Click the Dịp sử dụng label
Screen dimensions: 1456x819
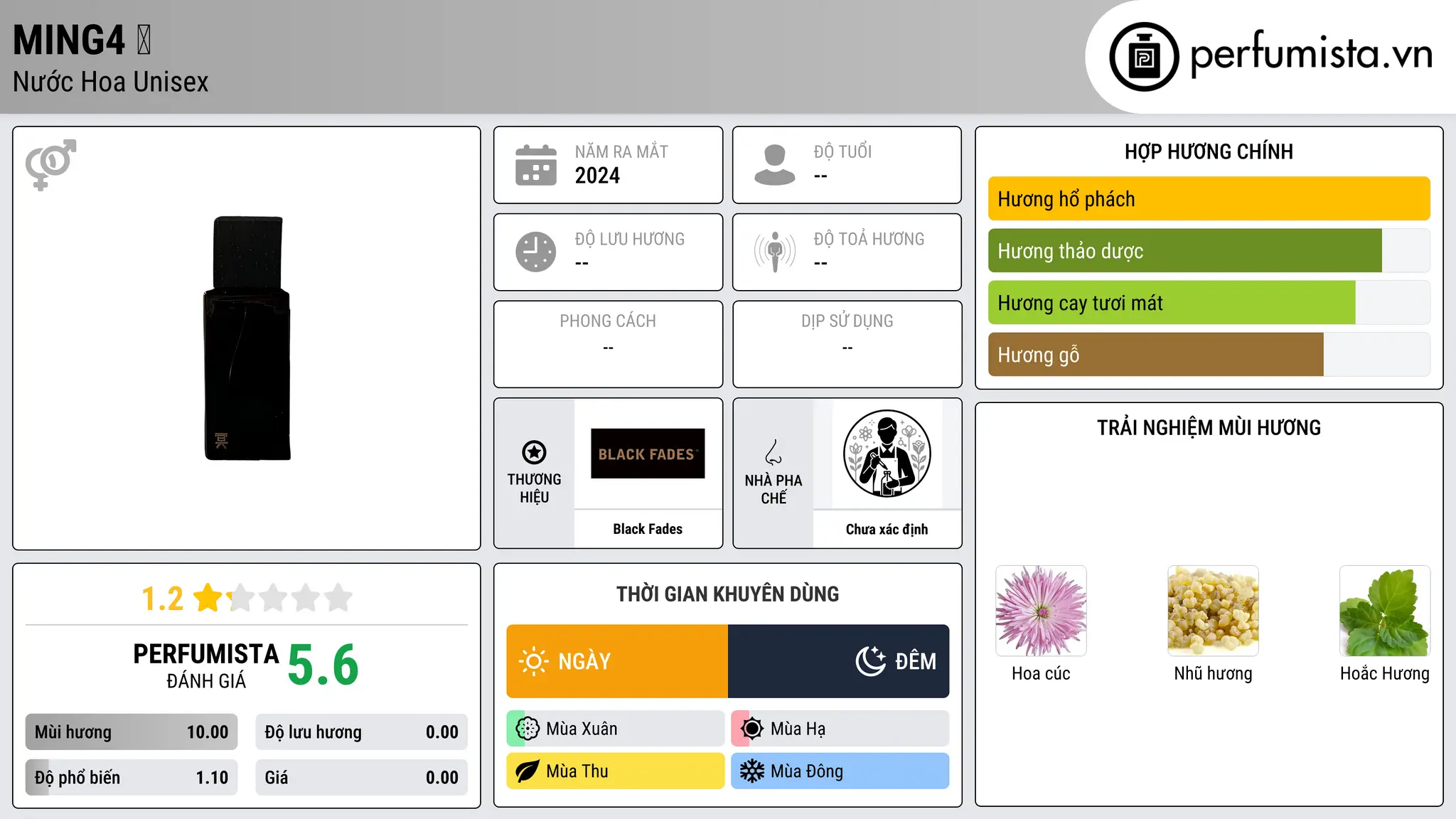pyautogui.click(x=847, y=321)
